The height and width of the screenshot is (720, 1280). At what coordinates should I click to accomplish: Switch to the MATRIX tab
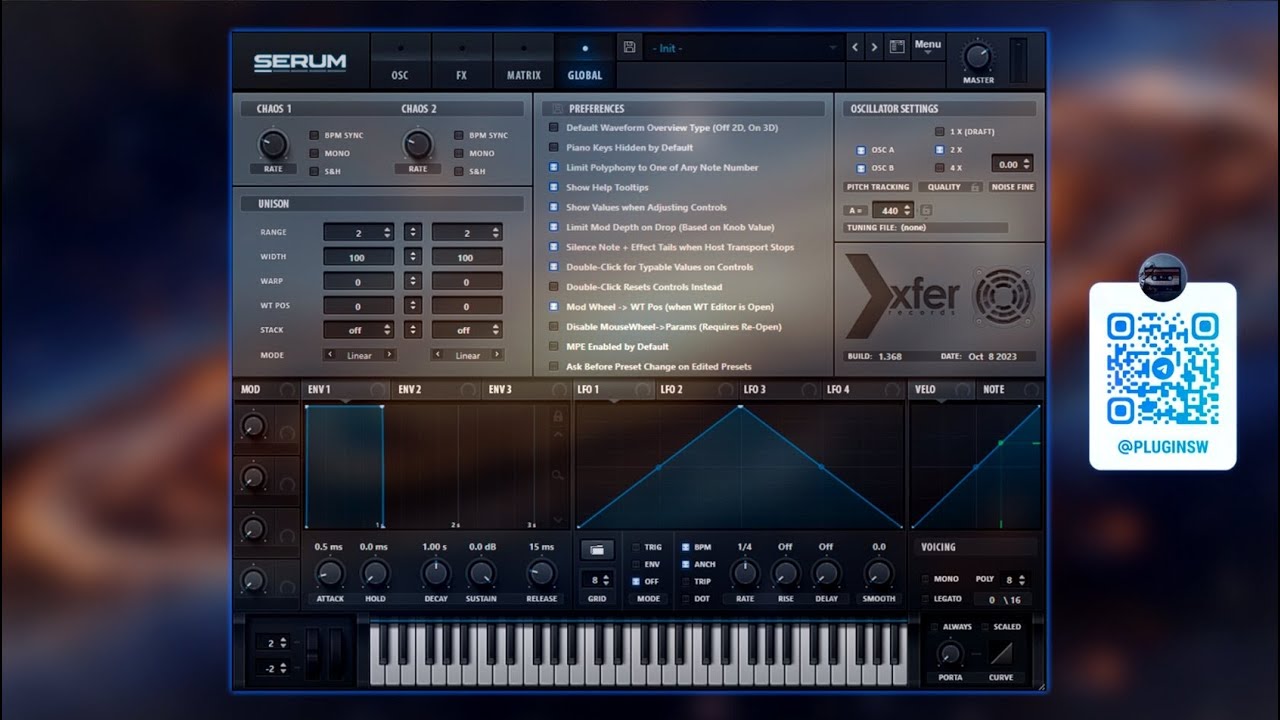tap(523, 63)
